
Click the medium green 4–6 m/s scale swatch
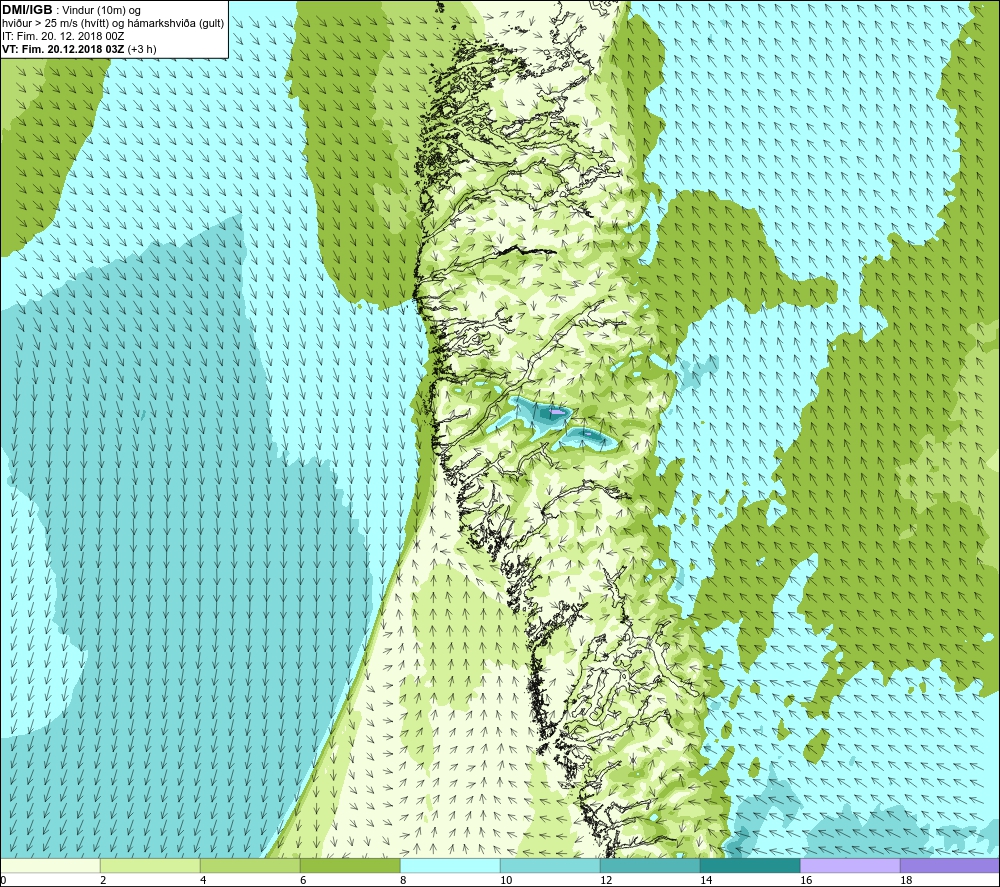pyautogui.click(x=250, y=865)
